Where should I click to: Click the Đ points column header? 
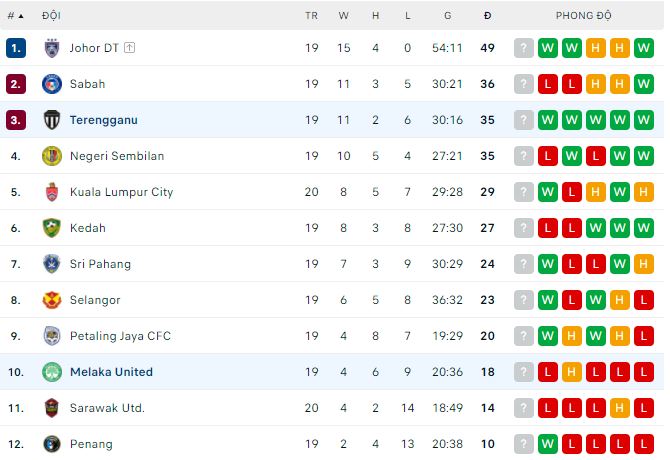pyautogui.click(x=487, y=16)
